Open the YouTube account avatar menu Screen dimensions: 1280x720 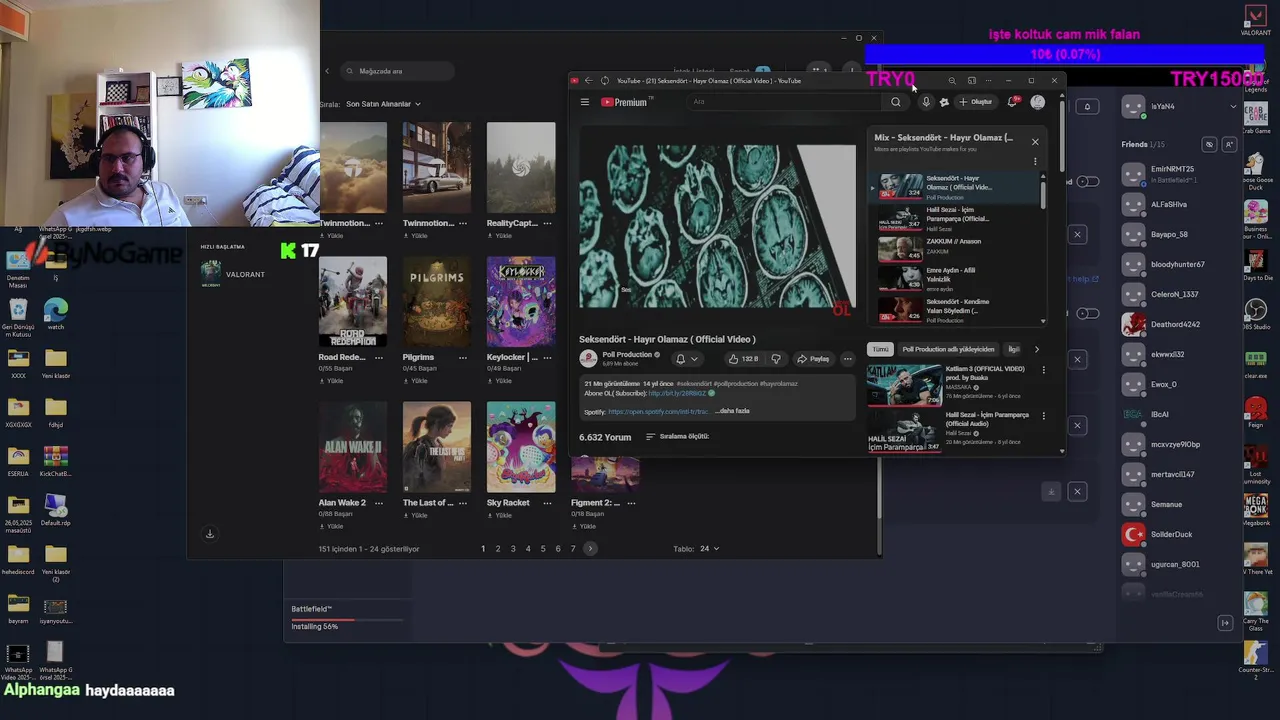pyautogui.click(x=1038, y=102)
